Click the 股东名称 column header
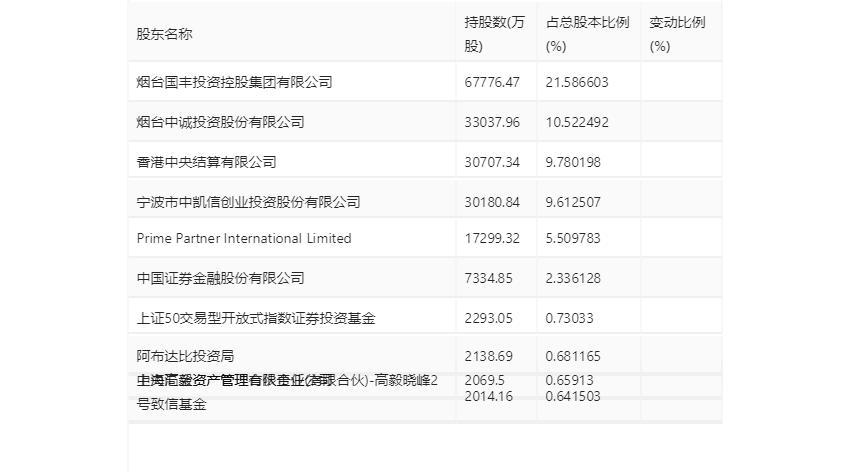850x474 pixels. [x=165, y=34]
